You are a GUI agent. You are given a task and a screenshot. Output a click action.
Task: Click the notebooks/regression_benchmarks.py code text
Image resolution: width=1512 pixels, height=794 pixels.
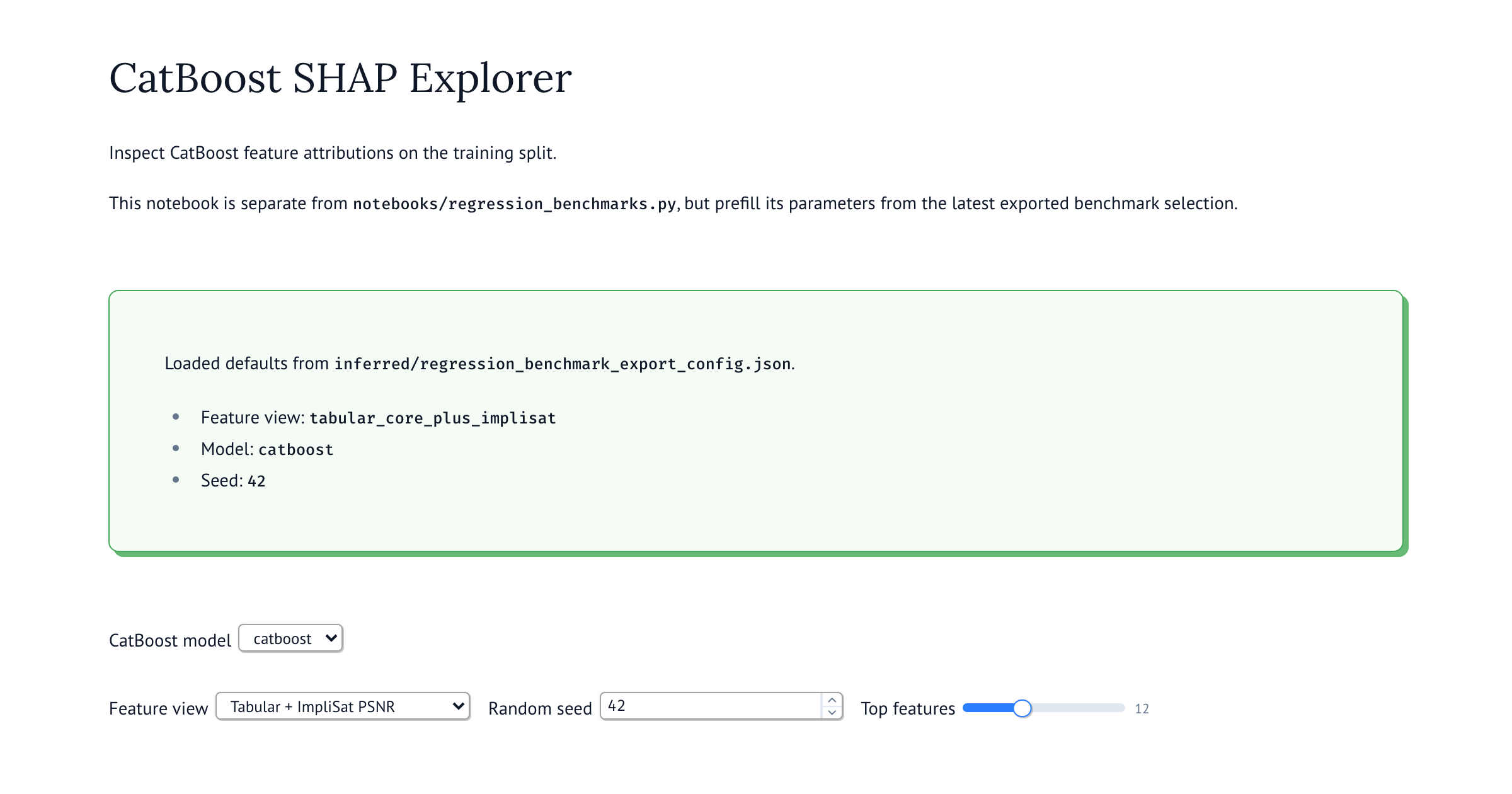coord(514,204)
